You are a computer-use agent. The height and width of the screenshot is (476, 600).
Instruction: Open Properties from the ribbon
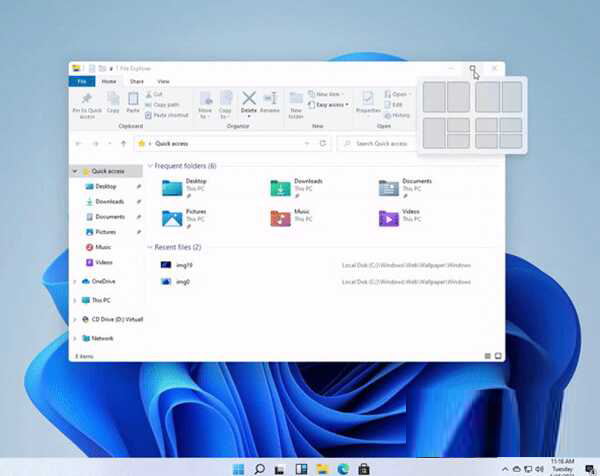click(x=367, y=100)
